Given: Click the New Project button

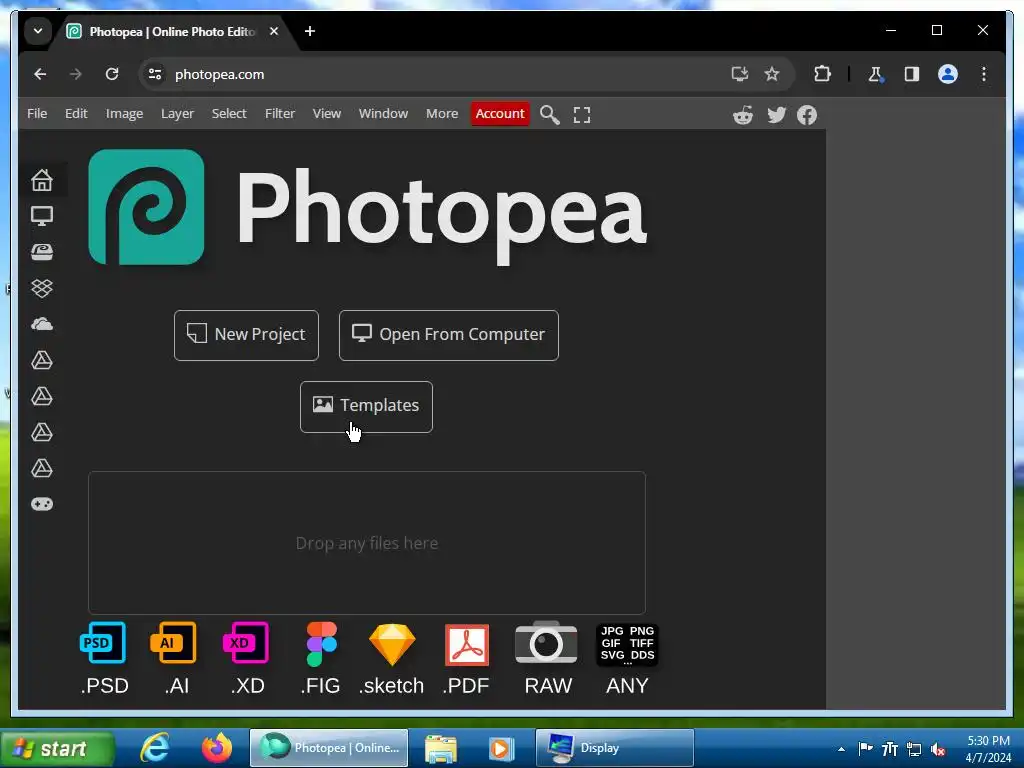Looking at the screenshot, I should [246, 335].
